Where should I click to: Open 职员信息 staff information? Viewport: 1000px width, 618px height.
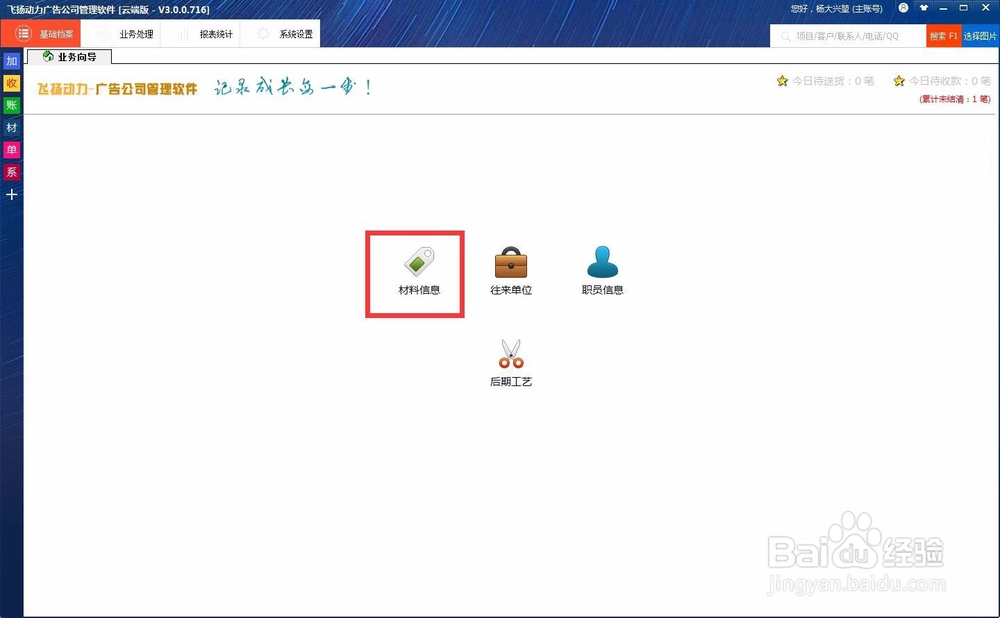603,262
